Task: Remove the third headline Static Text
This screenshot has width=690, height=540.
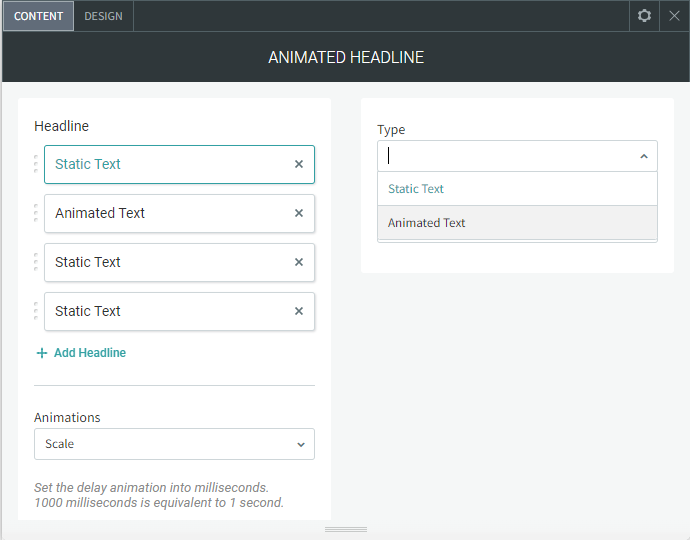Action: [298, 262]
